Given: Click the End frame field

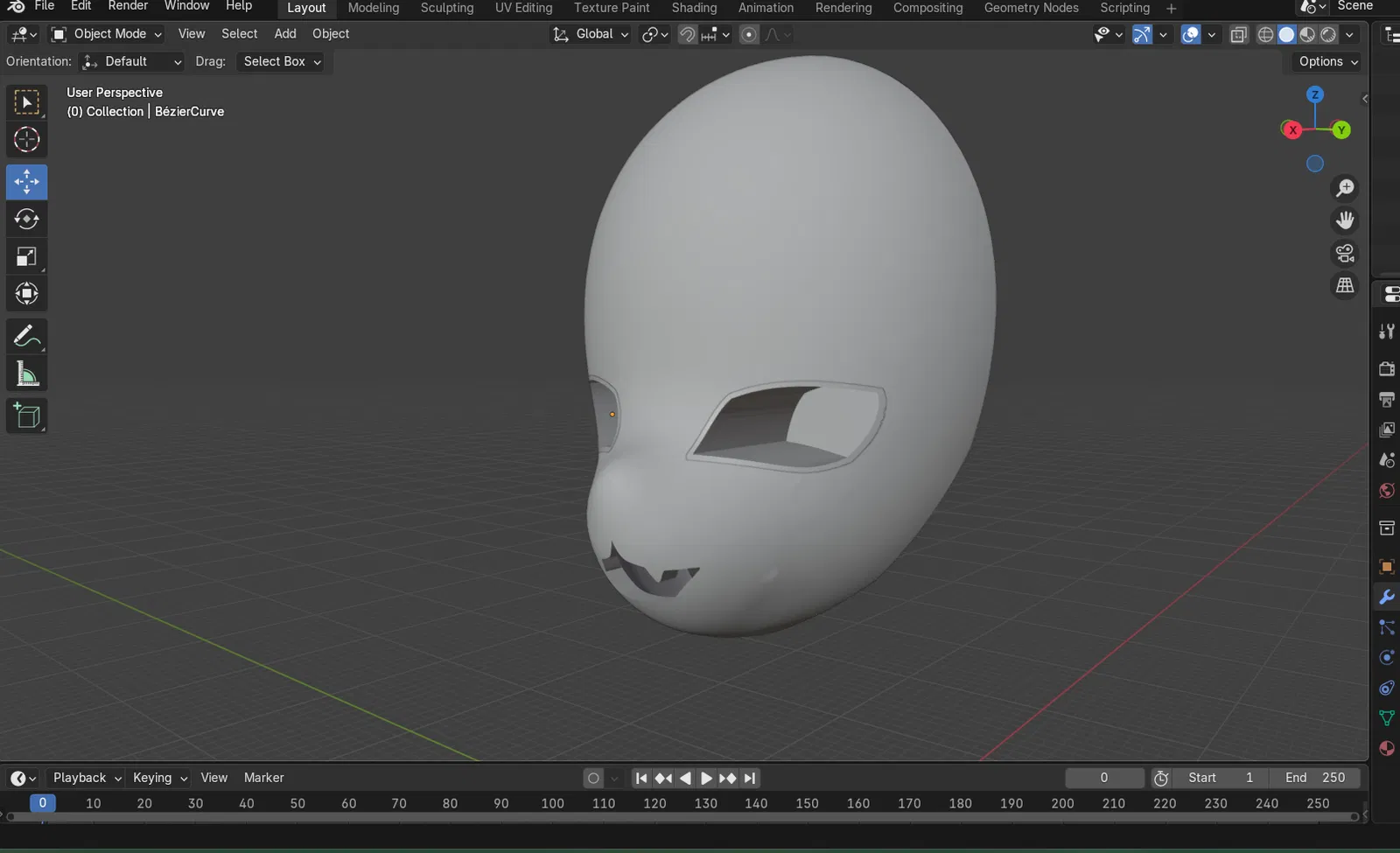Looking at the screenshot, I should 1315,778.
